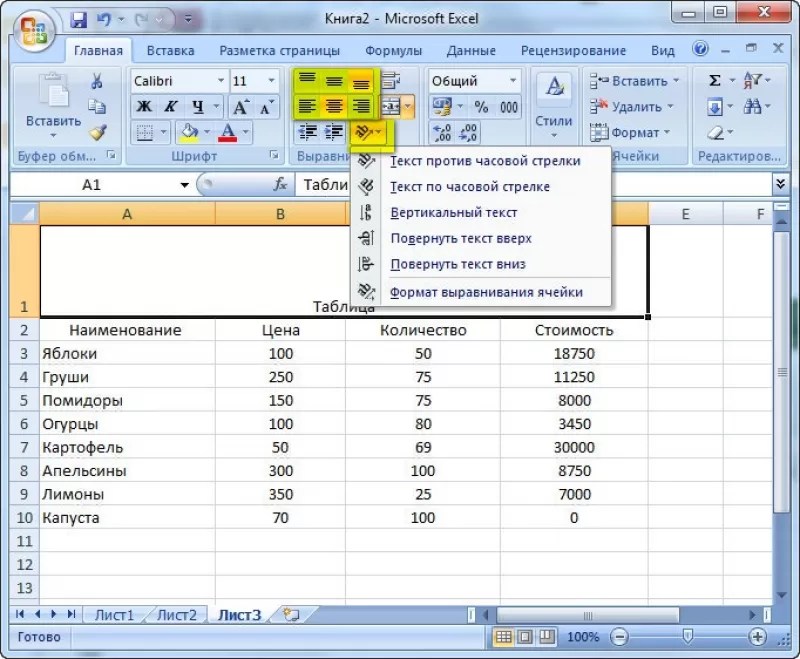Open the font size 11 dropdown
This screenshot has height=659, width=800.
(x=271, y=81)
